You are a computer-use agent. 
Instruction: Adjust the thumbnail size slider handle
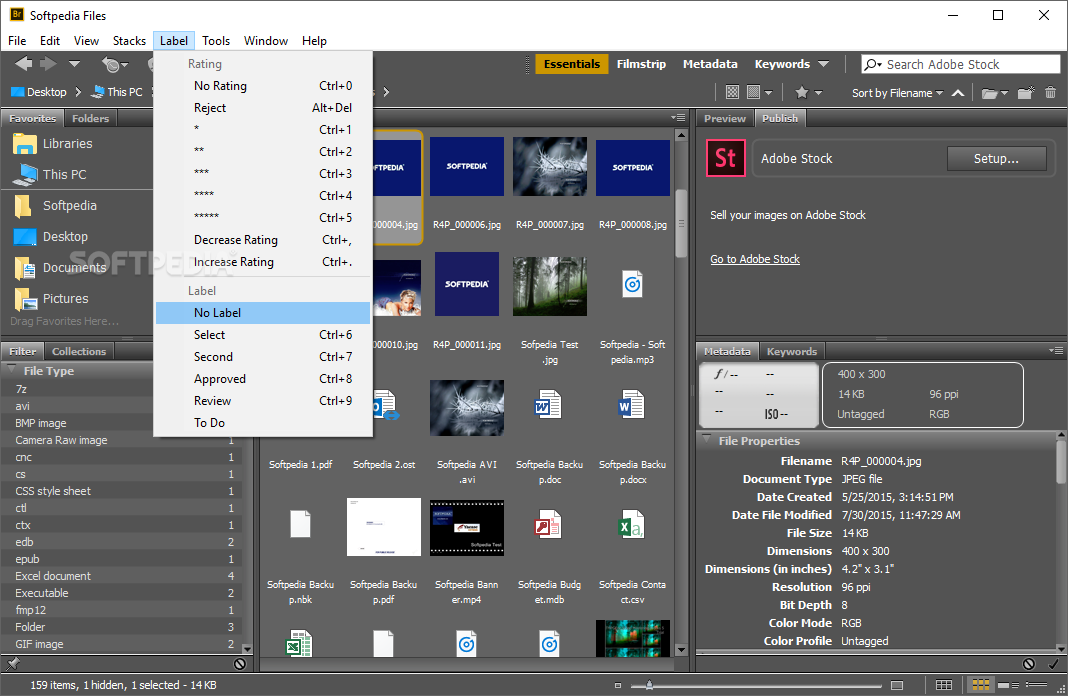click(x=649, y=685)
